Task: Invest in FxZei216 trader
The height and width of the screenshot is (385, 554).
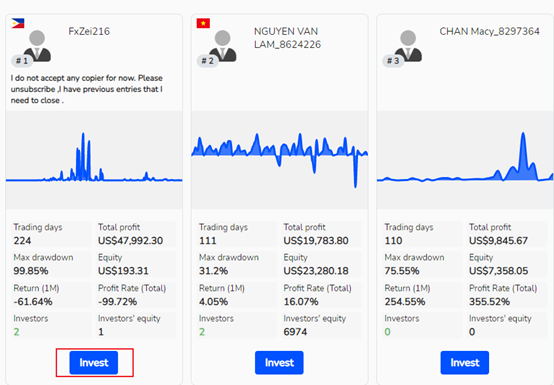Action: [x=94, y=362]
